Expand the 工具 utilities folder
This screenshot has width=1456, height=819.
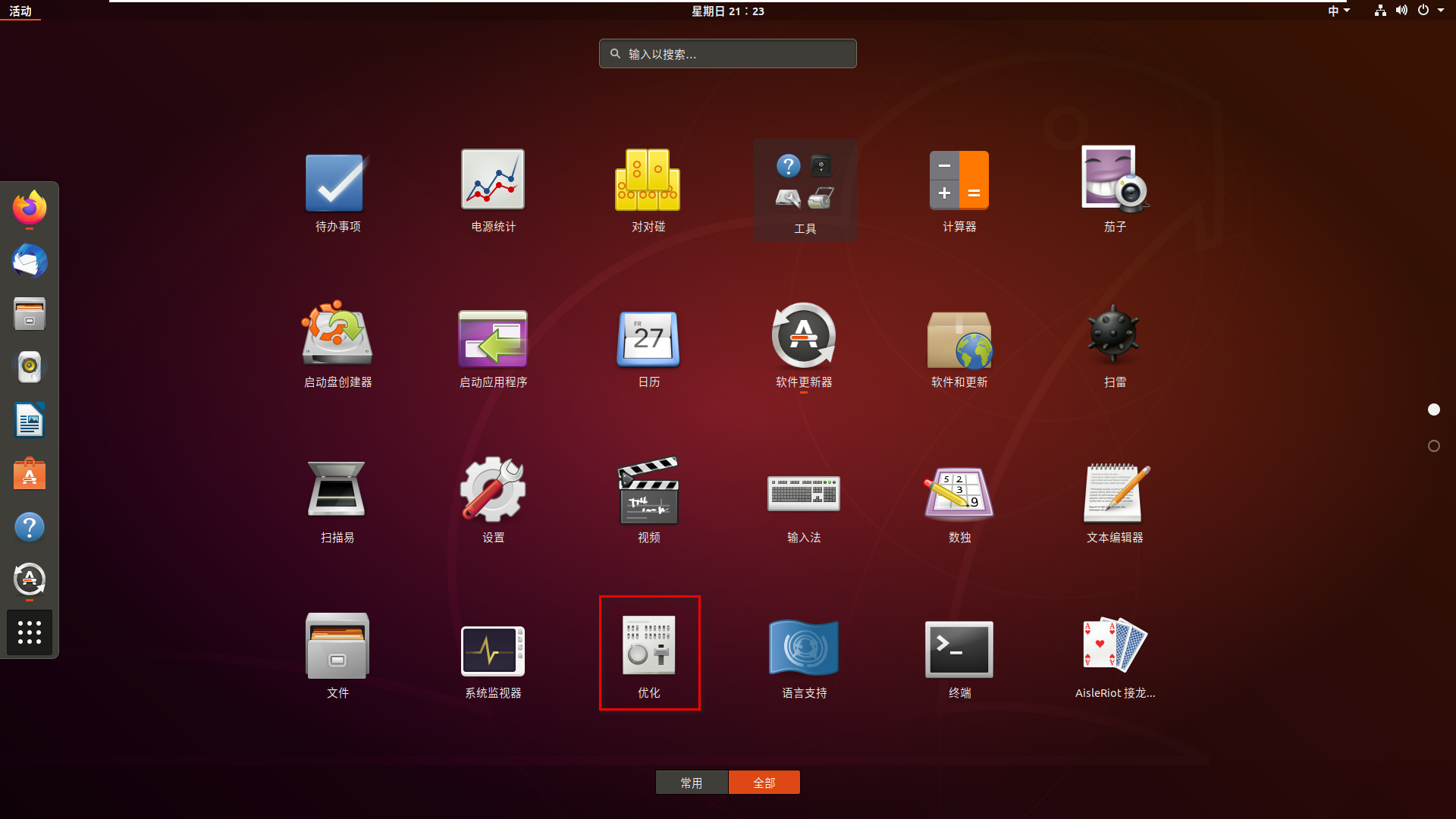[805, 188]
